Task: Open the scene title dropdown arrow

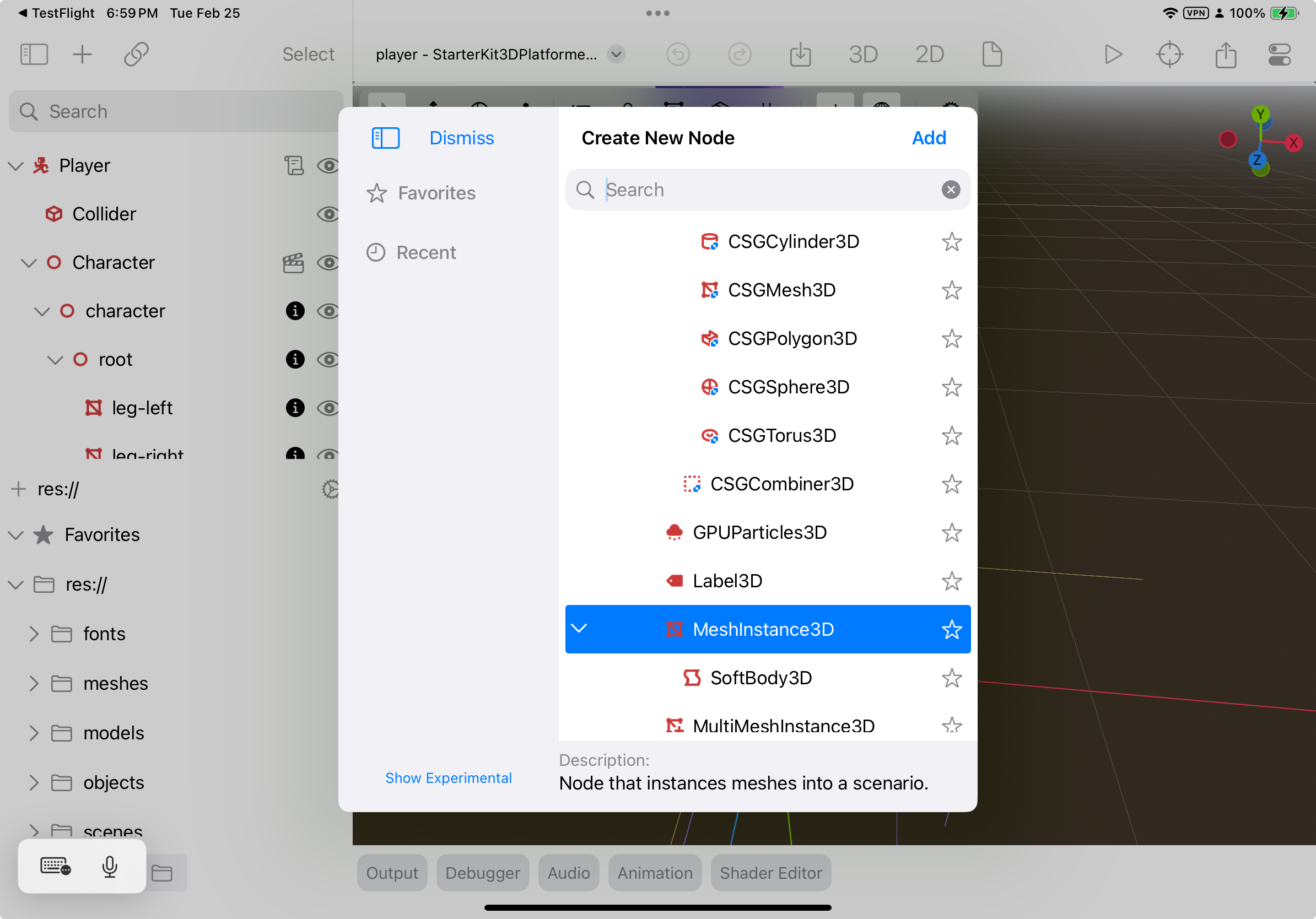Action: tap(616, 55)
